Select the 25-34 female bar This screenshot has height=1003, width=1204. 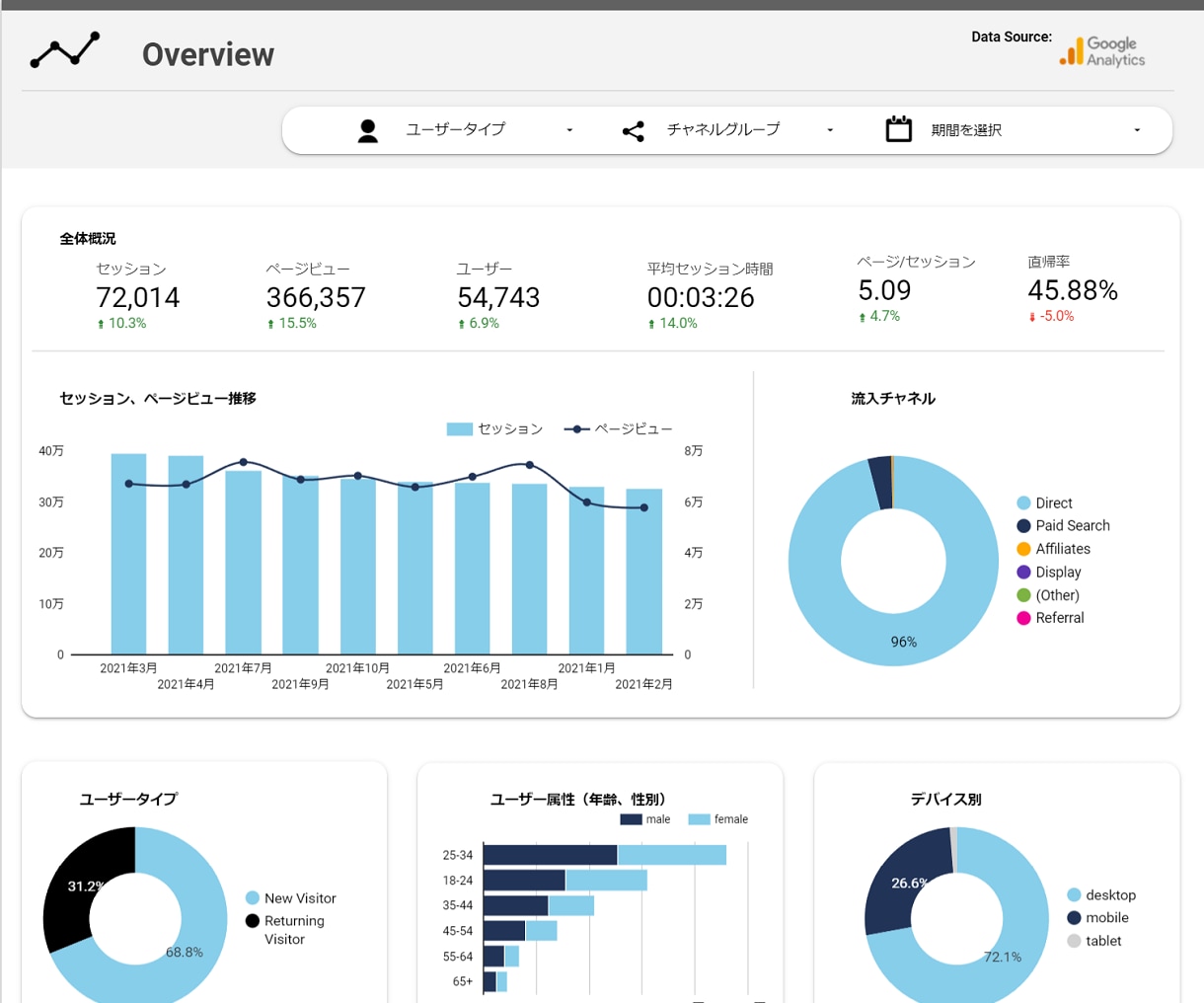click(x=672, y=855)
